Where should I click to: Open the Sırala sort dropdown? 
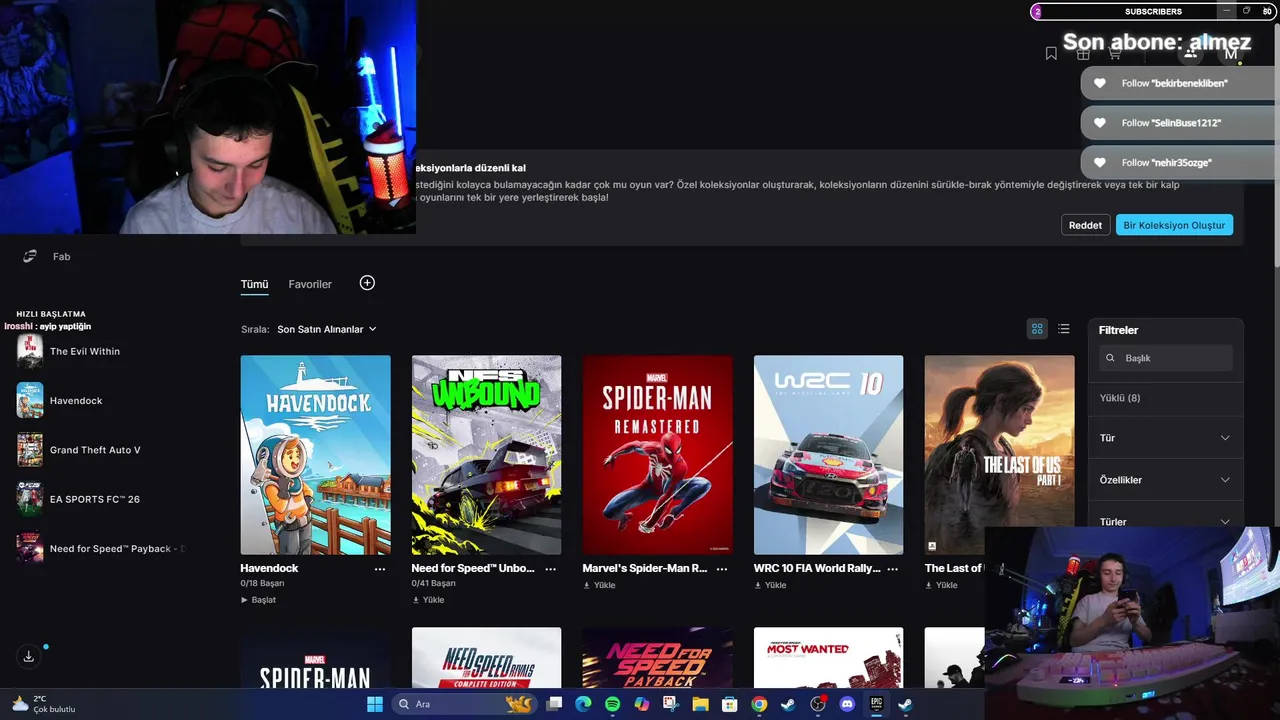[x=327, y=329]
